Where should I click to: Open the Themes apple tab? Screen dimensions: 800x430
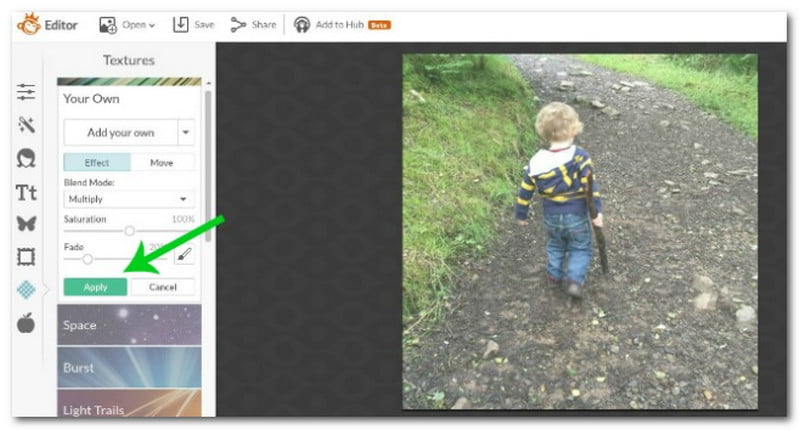point(26,323)
